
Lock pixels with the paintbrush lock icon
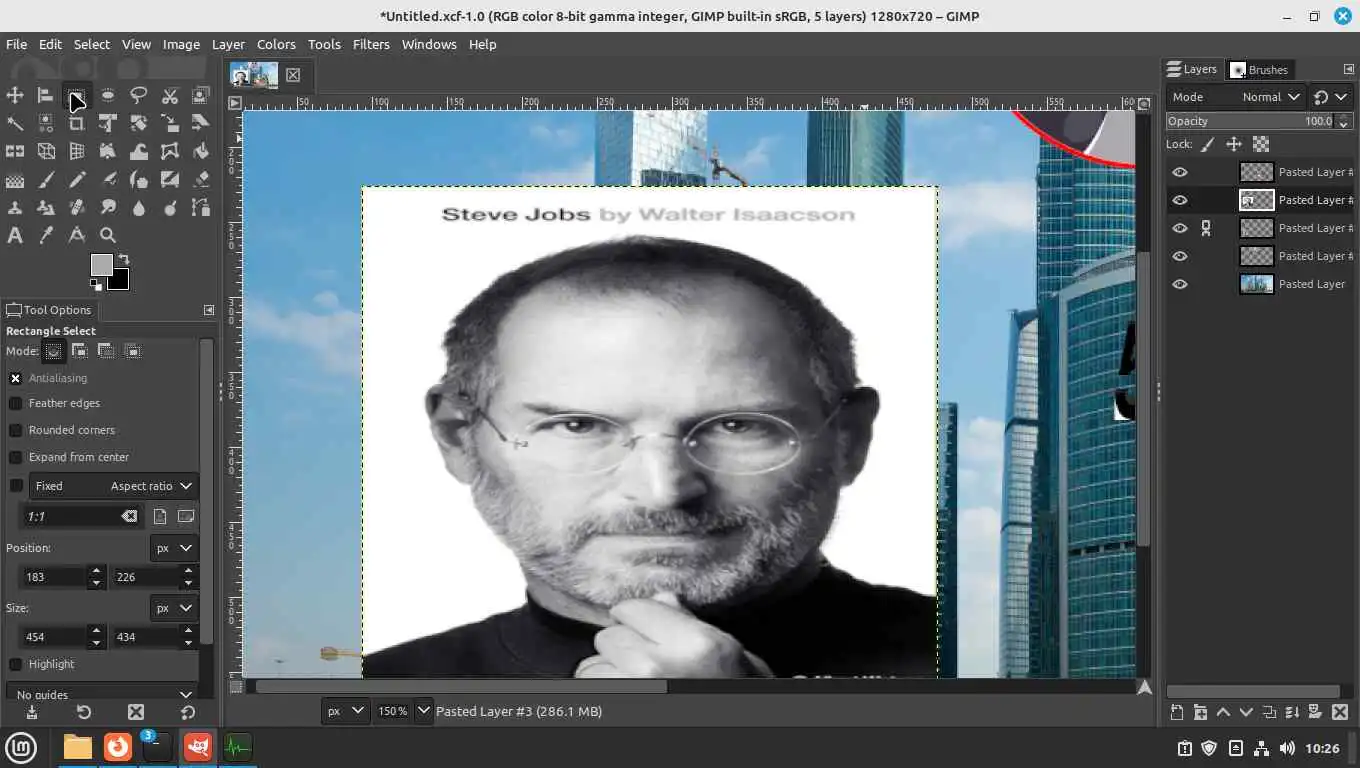[x=1208, y=144]
